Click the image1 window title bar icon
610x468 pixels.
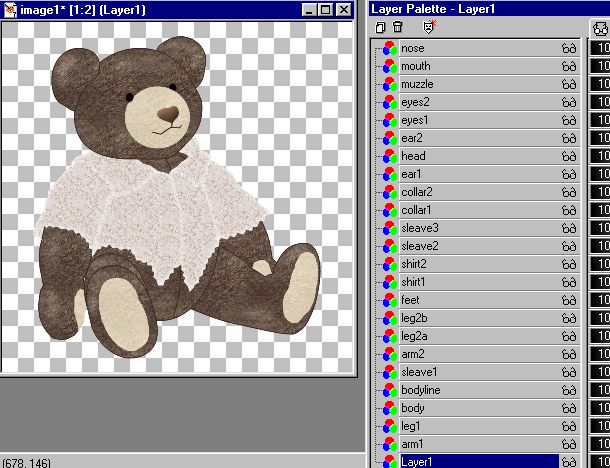click(x=9, y=10)
